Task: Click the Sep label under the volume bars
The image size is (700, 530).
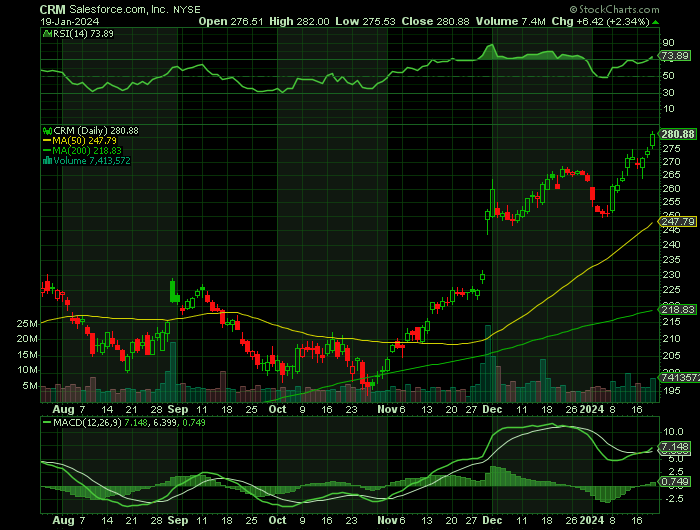Action: pyautogui.click(x=178, y=409)
